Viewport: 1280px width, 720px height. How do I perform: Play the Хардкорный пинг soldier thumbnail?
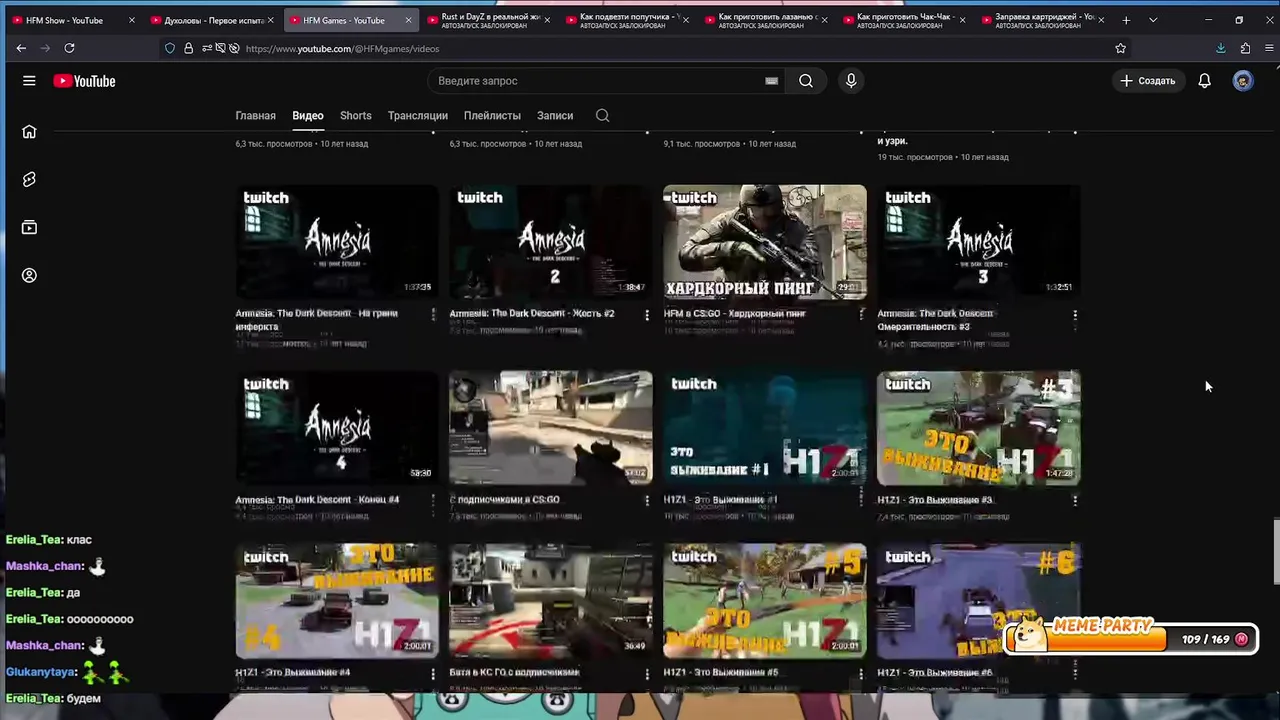click(x=765, y=242)
